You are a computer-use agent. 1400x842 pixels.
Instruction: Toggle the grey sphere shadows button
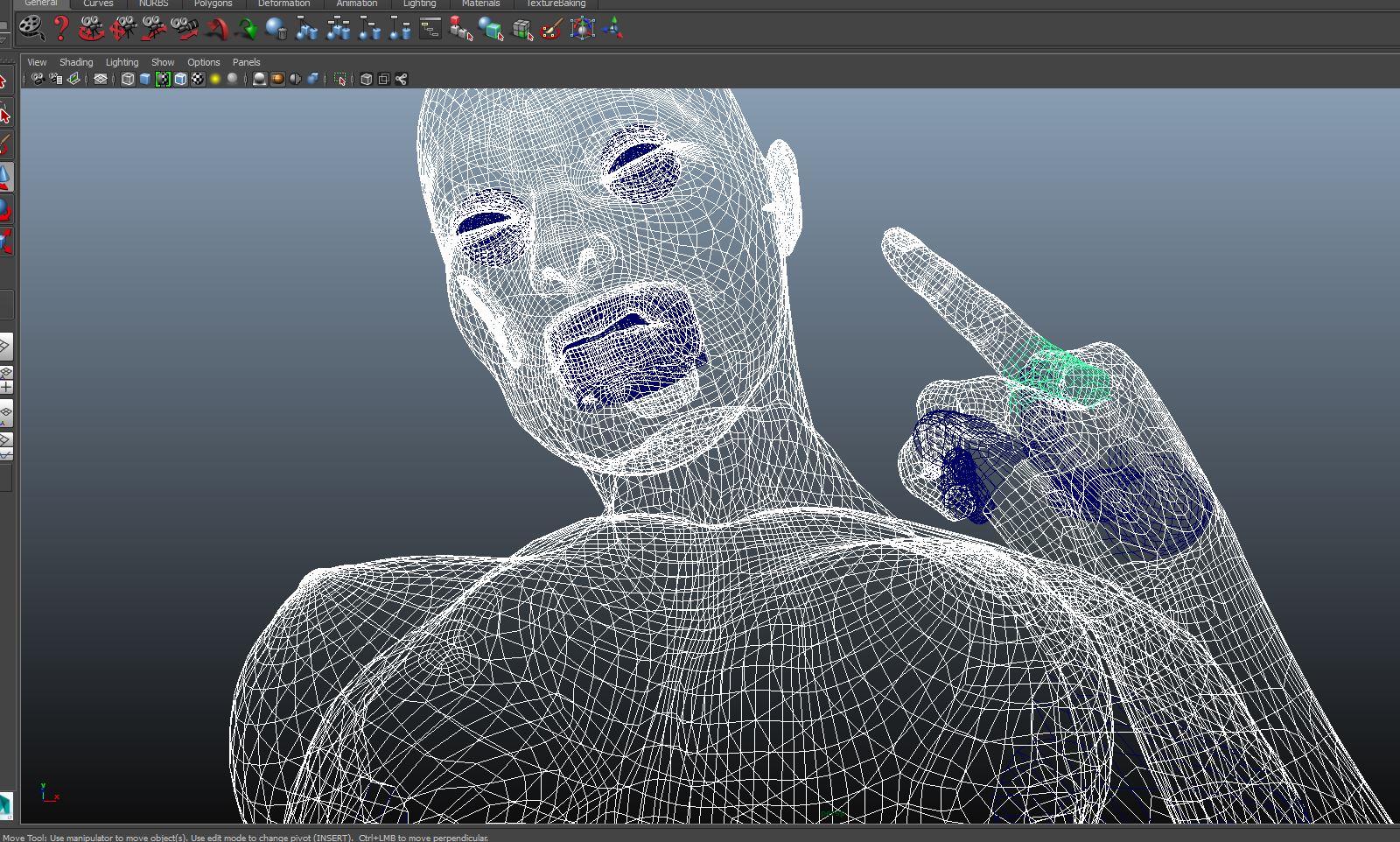[233, 79]
